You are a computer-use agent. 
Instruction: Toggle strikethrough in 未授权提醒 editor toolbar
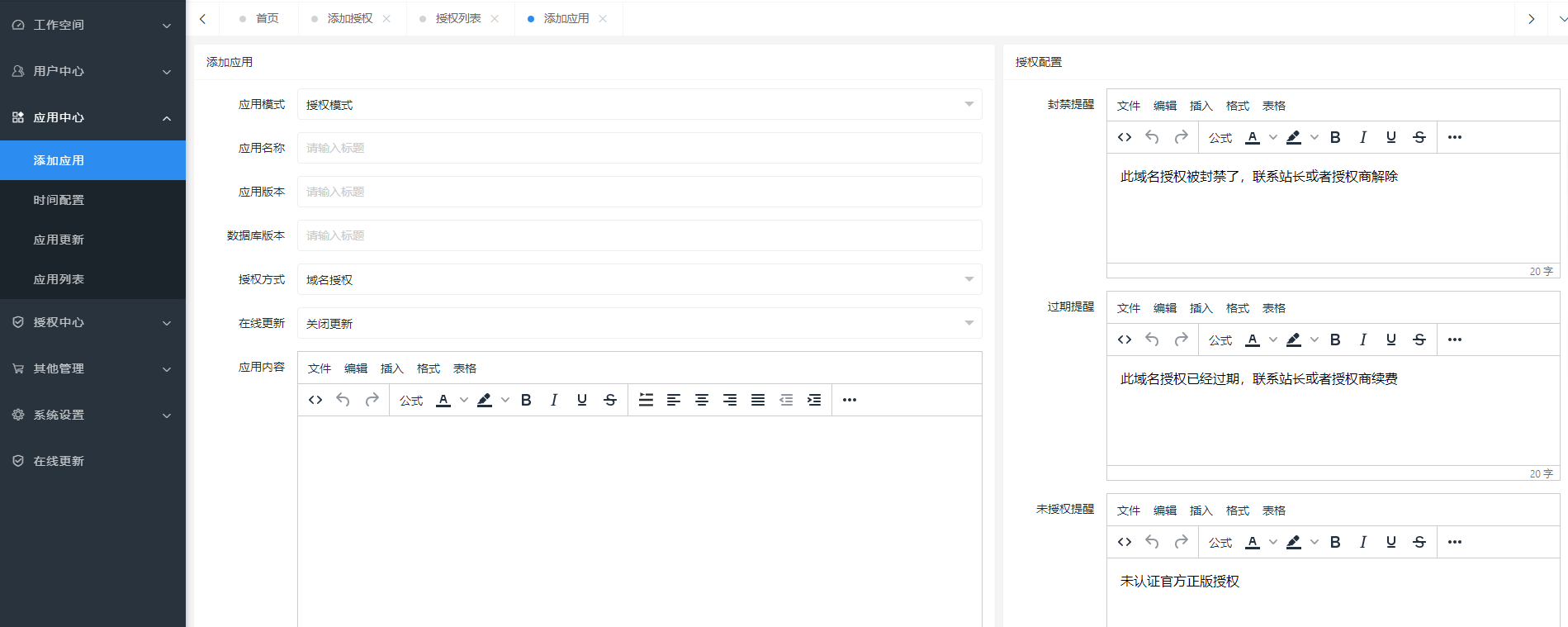(x=1419, y=542)
